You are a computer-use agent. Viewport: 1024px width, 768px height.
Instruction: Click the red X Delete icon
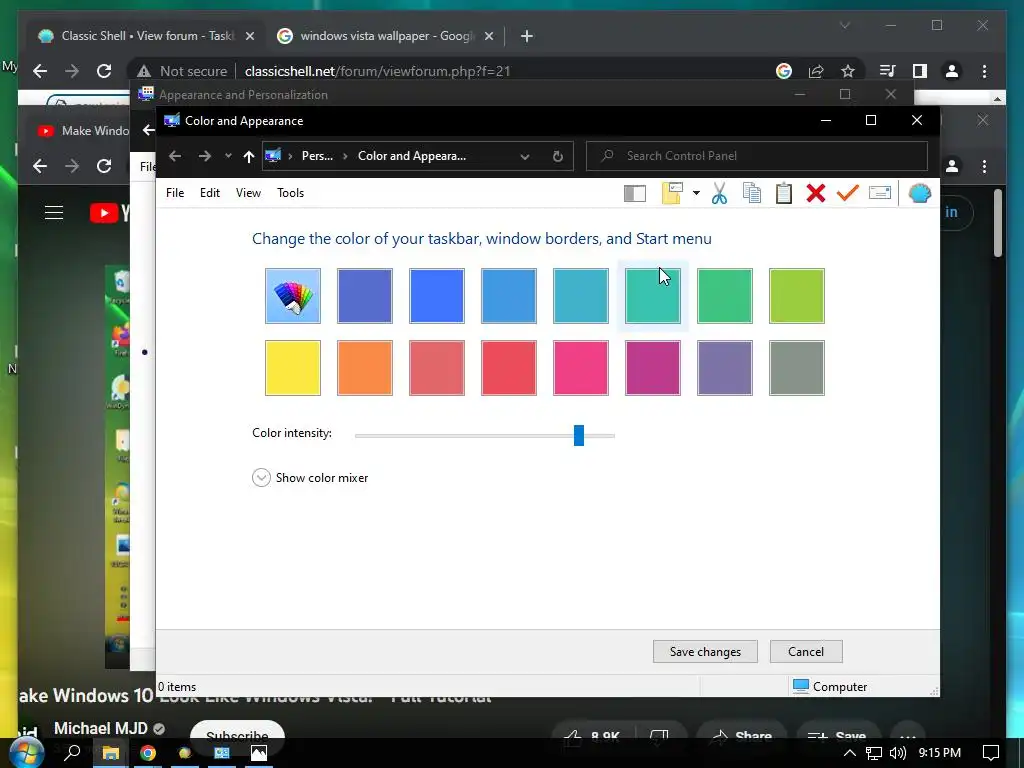816,193
